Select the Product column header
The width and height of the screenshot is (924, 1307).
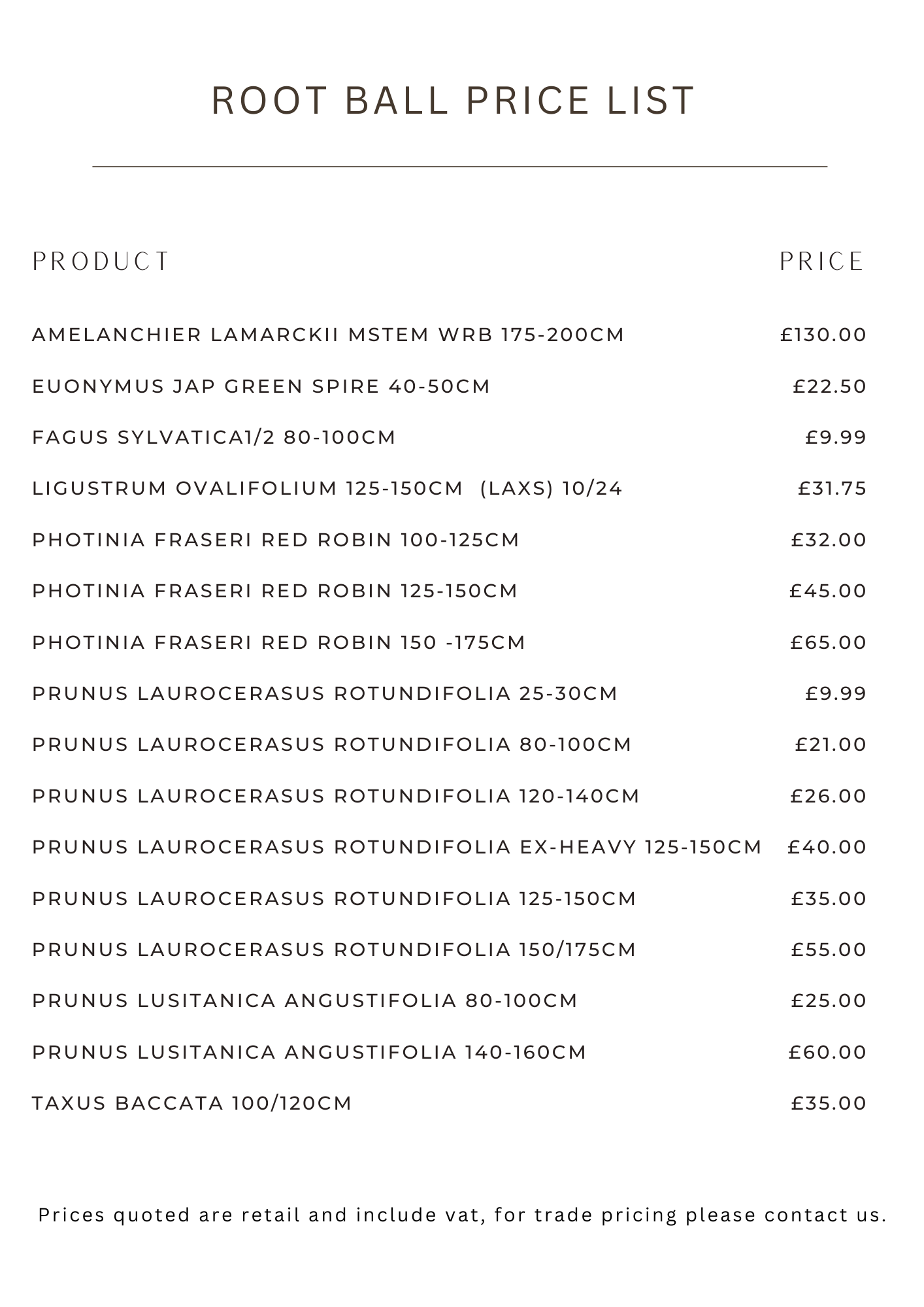(101, 261)
